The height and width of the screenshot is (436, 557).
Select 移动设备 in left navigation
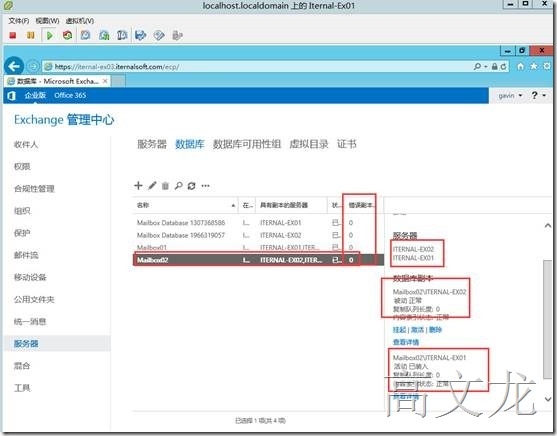(x=30, y=277)
